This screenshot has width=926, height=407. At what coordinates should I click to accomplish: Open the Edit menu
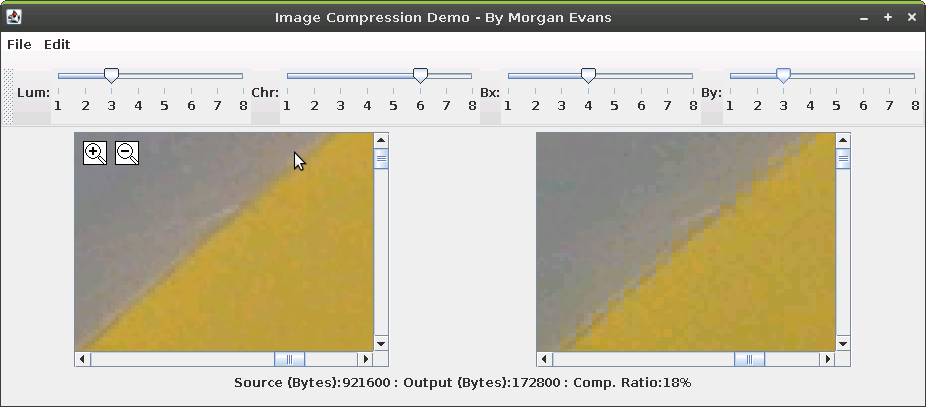[x=57, y=44]
